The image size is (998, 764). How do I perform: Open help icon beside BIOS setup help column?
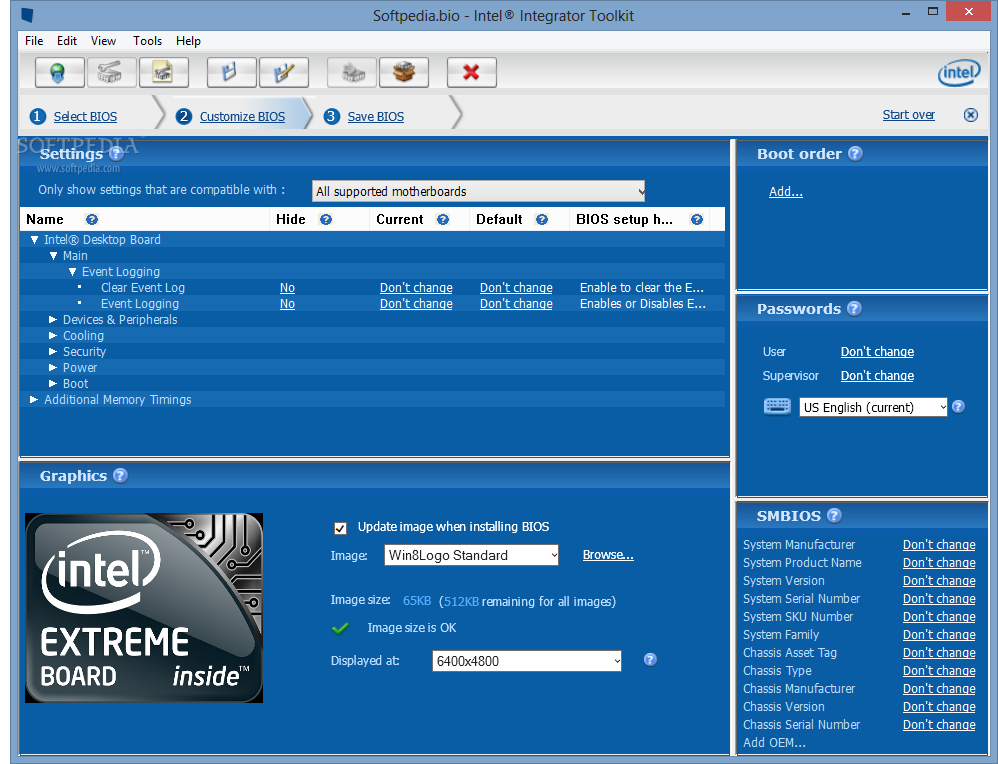tap(697, 220)
